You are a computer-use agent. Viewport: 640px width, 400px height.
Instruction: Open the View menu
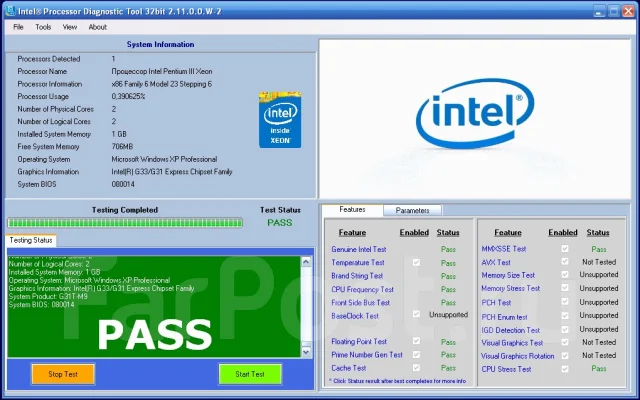coord(70,27)
